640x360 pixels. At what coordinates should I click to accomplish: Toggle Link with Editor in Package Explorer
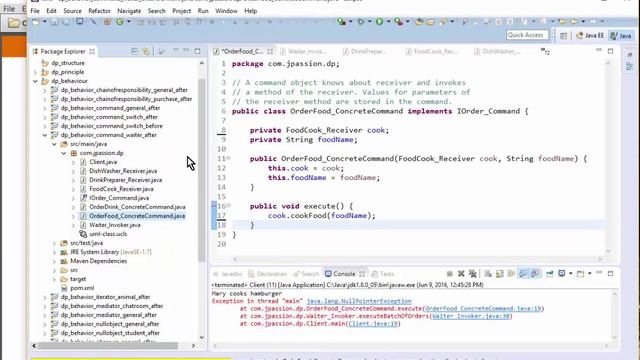coord(146,51)
